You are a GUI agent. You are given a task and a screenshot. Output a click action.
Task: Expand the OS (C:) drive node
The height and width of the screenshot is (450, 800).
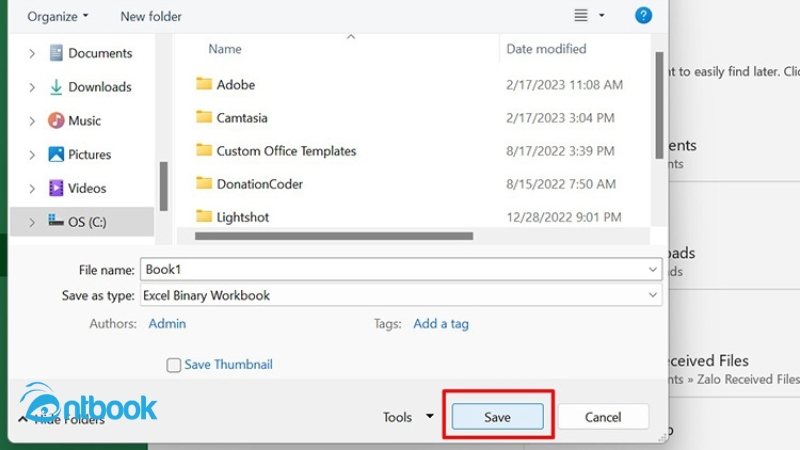click(x=32, y=222)
